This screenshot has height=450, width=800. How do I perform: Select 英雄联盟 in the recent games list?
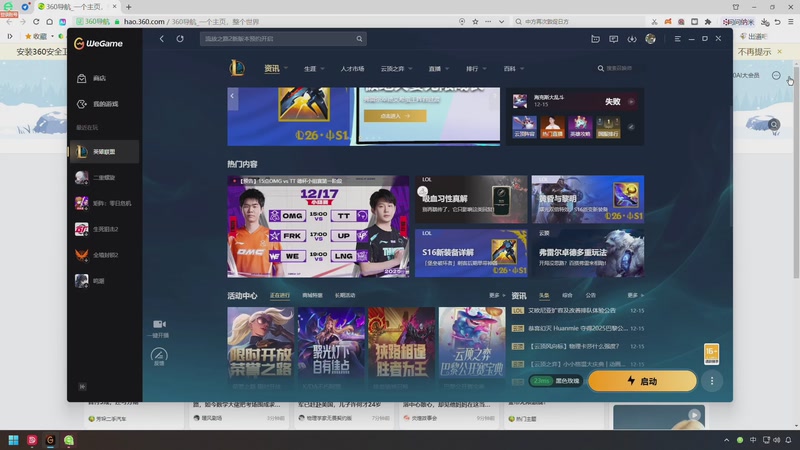(x=104, y=152)
